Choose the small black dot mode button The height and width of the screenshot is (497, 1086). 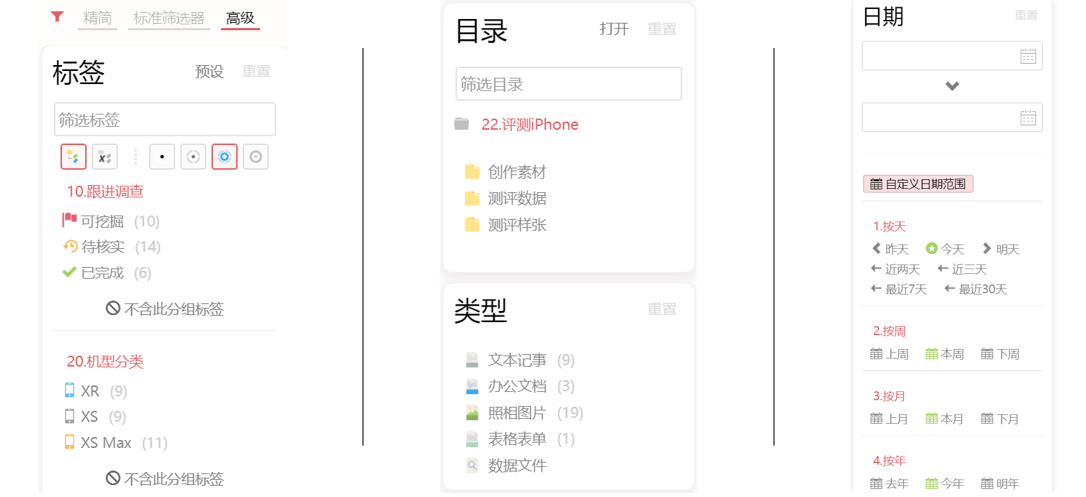coord(162,157)
